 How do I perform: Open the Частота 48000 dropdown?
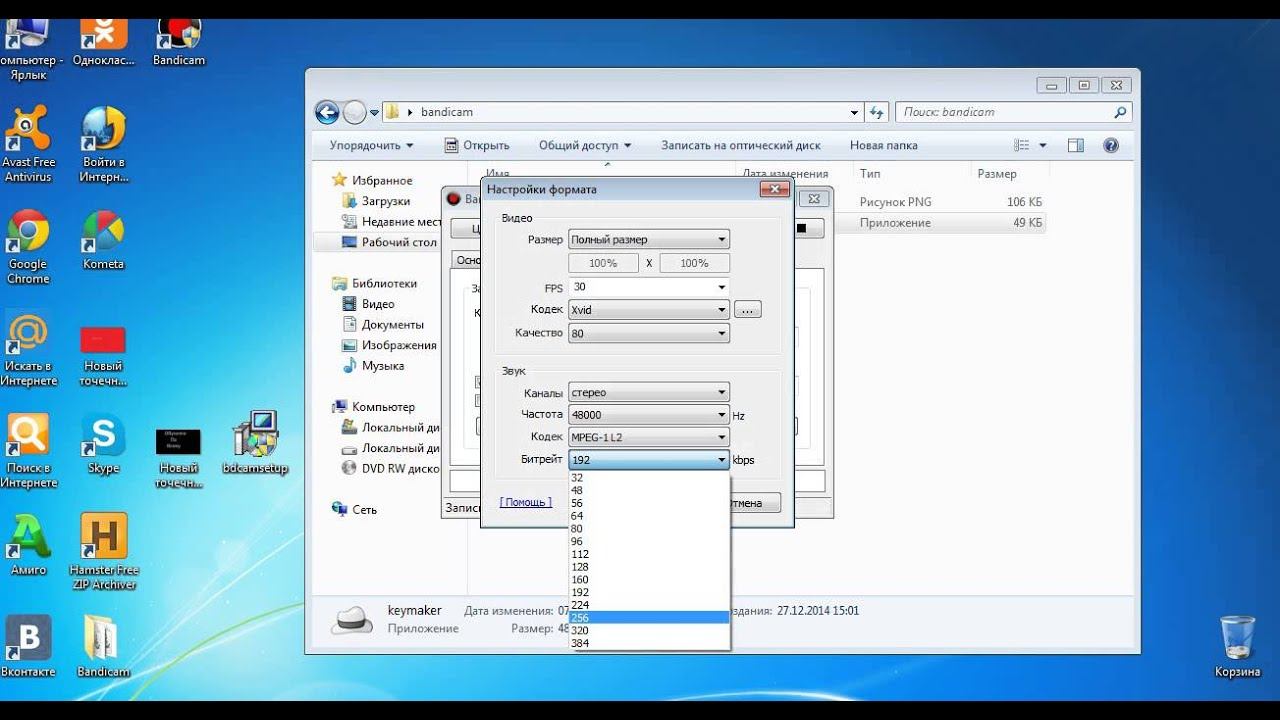point(649,415)
